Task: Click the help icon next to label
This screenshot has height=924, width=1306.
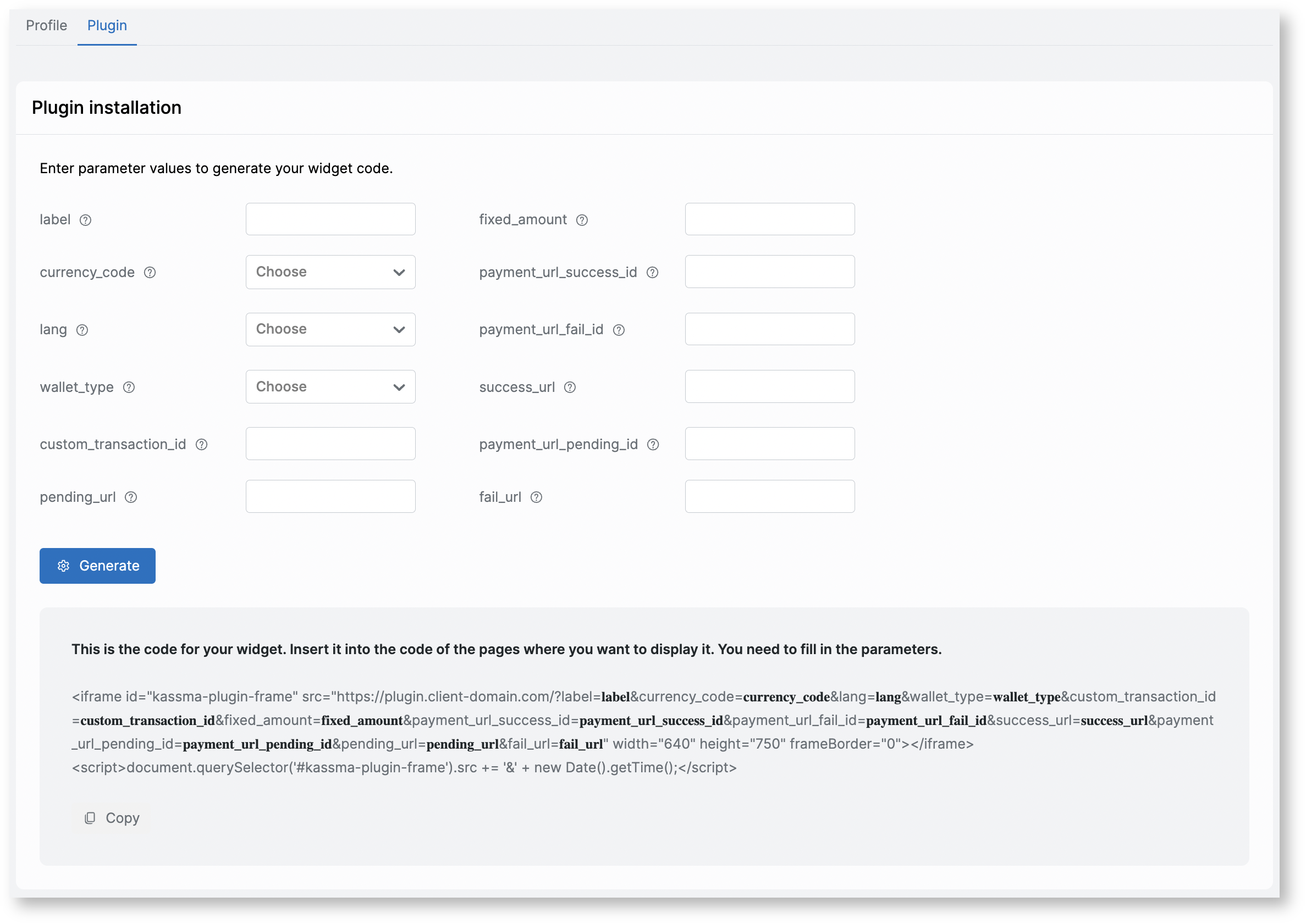Action: tap(85, 220)
